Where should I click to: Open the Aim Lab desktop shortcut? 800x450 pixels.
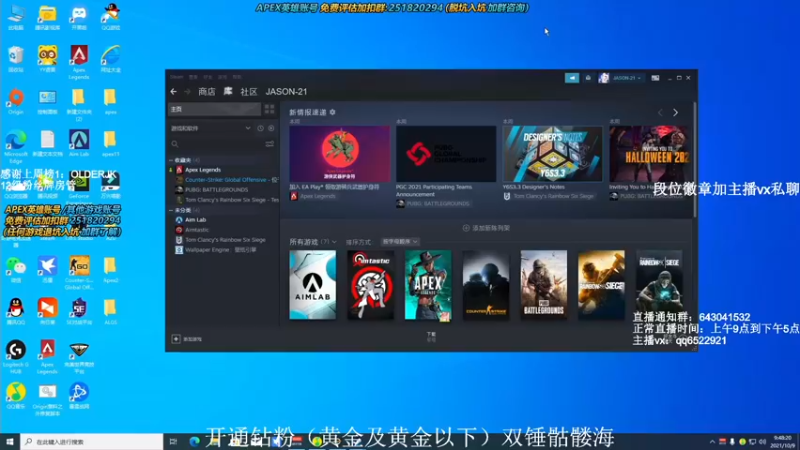79,143
